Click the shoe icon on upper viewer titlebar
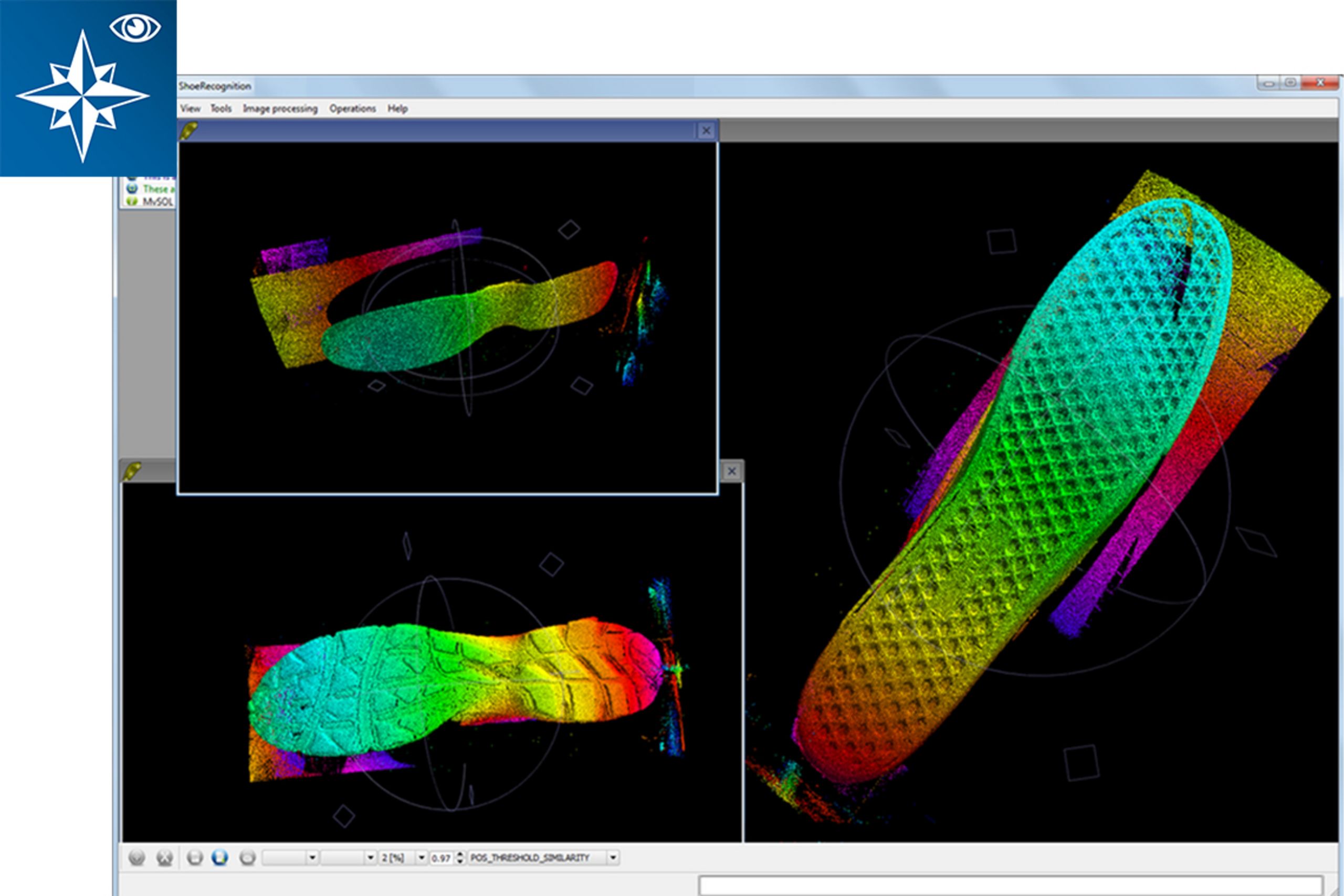Screen dimensions: 1344x896 [x=189, y=131]
